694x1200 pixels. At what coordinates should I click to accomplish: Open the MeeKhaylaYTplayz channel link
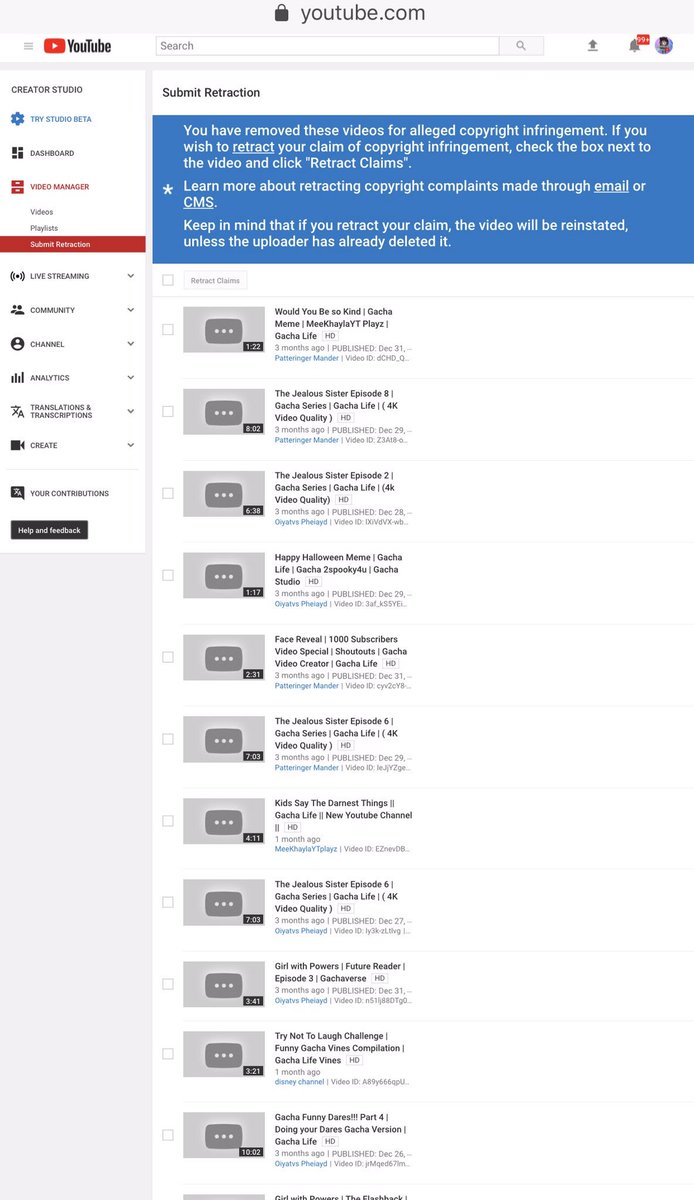point(307,849)
